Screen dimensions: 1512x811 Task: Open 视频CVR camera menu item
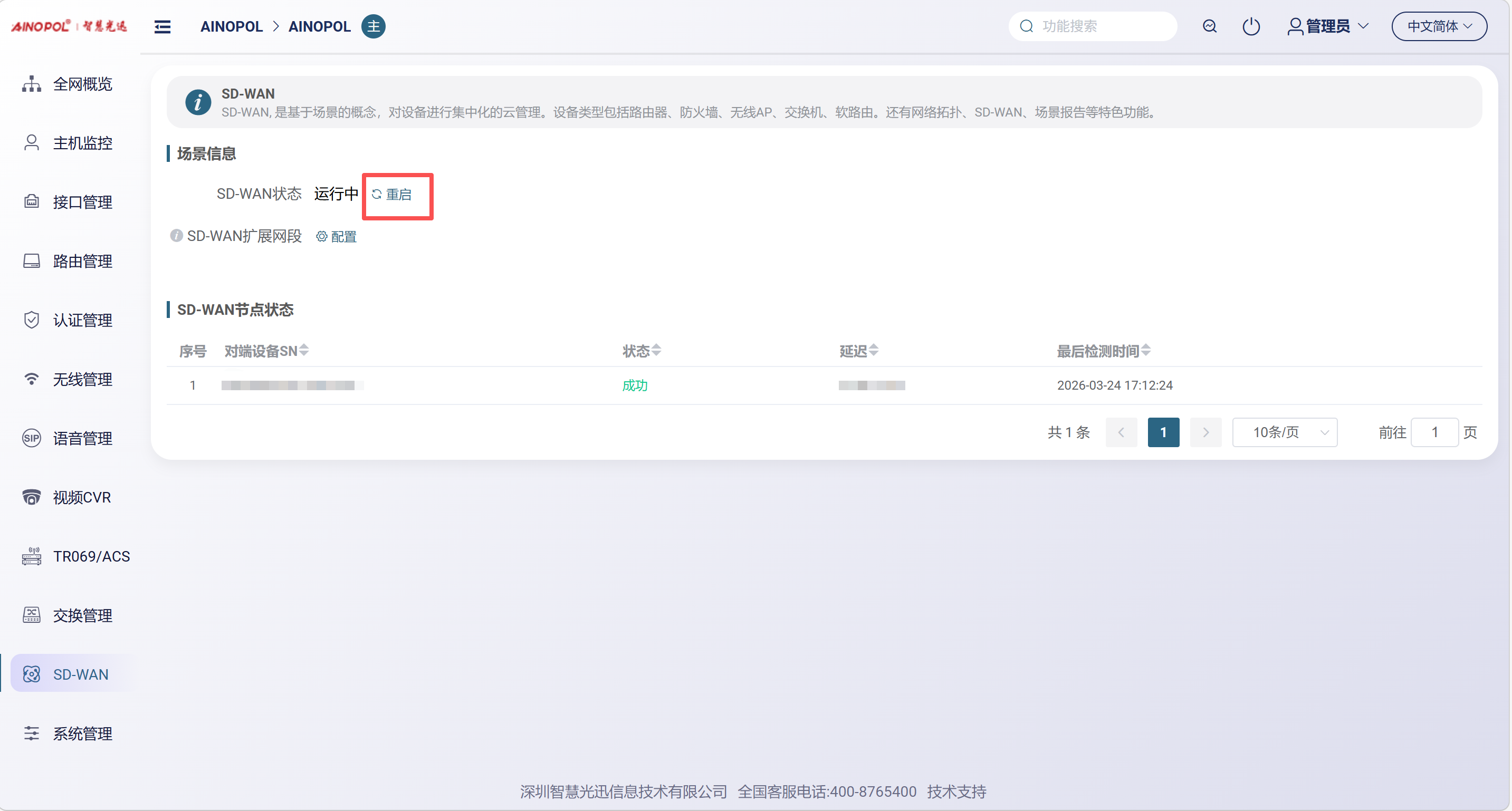tap(81, 497)
